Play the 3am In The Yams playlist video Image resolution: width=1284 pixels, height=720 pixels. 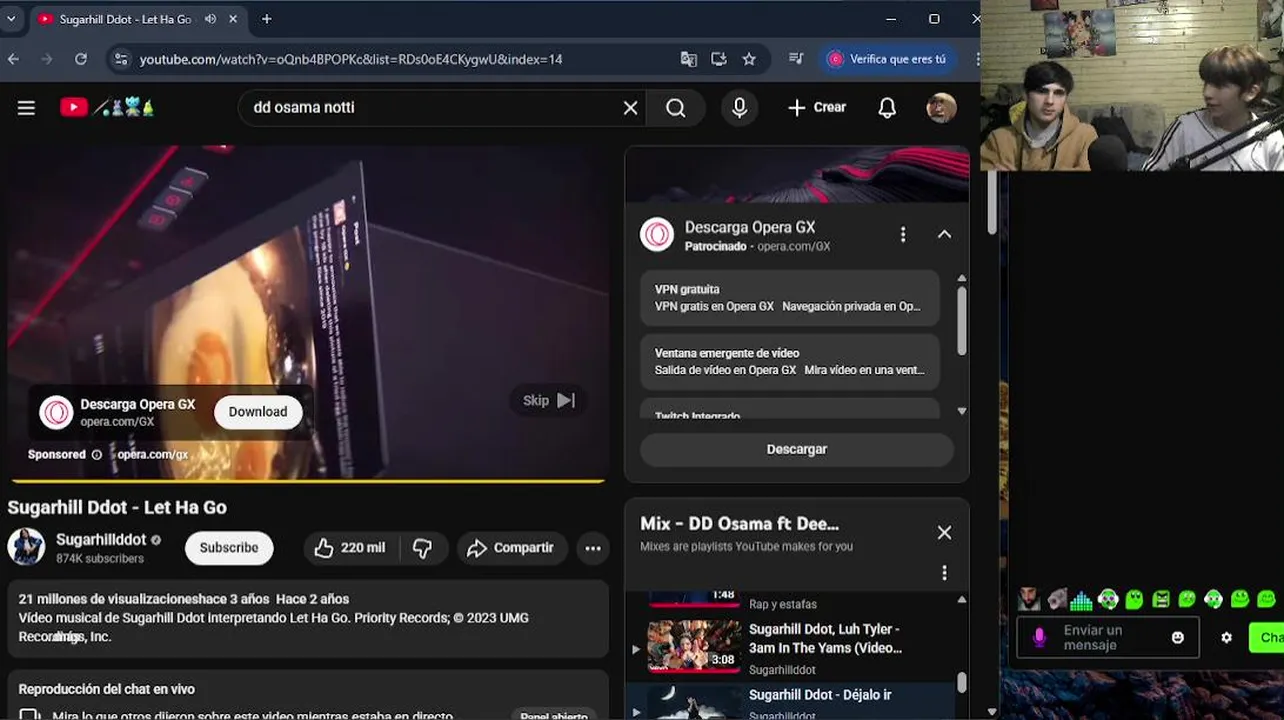(x=795, y=648)
